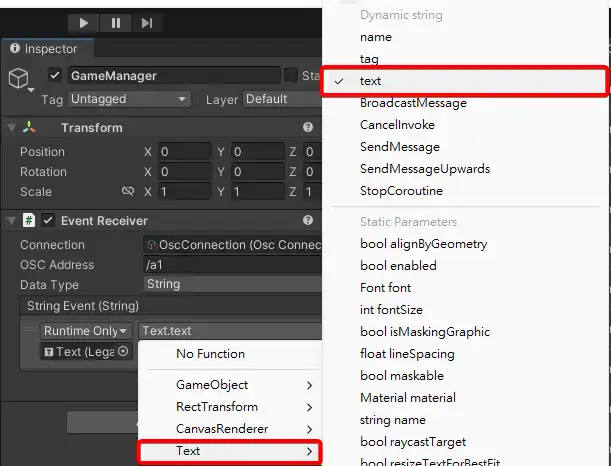Open Transform component help icon
The height and width of the screenshot is (466, 611).
click(x=308, y=128)
